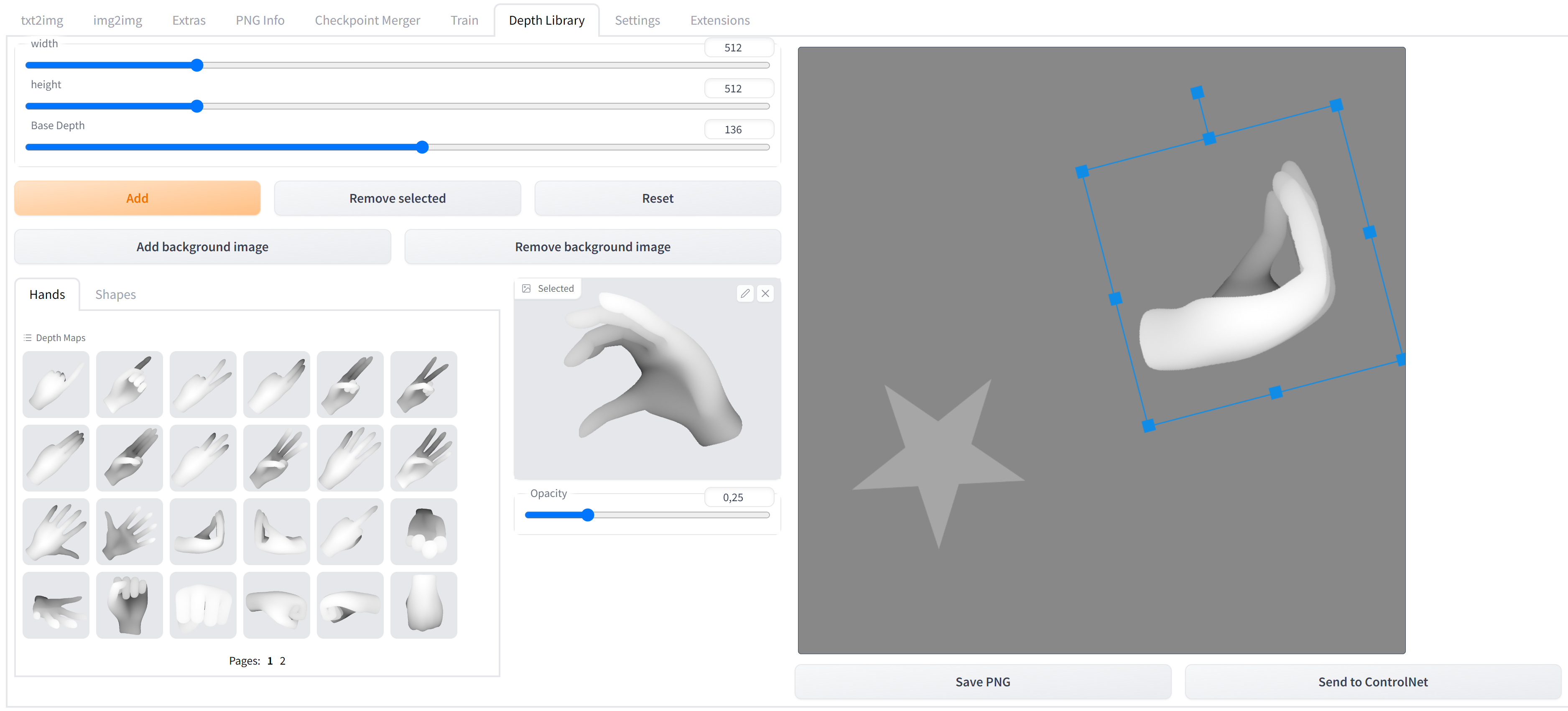Go to page 2 of depth maps
This screenshot has height=711, width=1568.
[x=283, y=660]
